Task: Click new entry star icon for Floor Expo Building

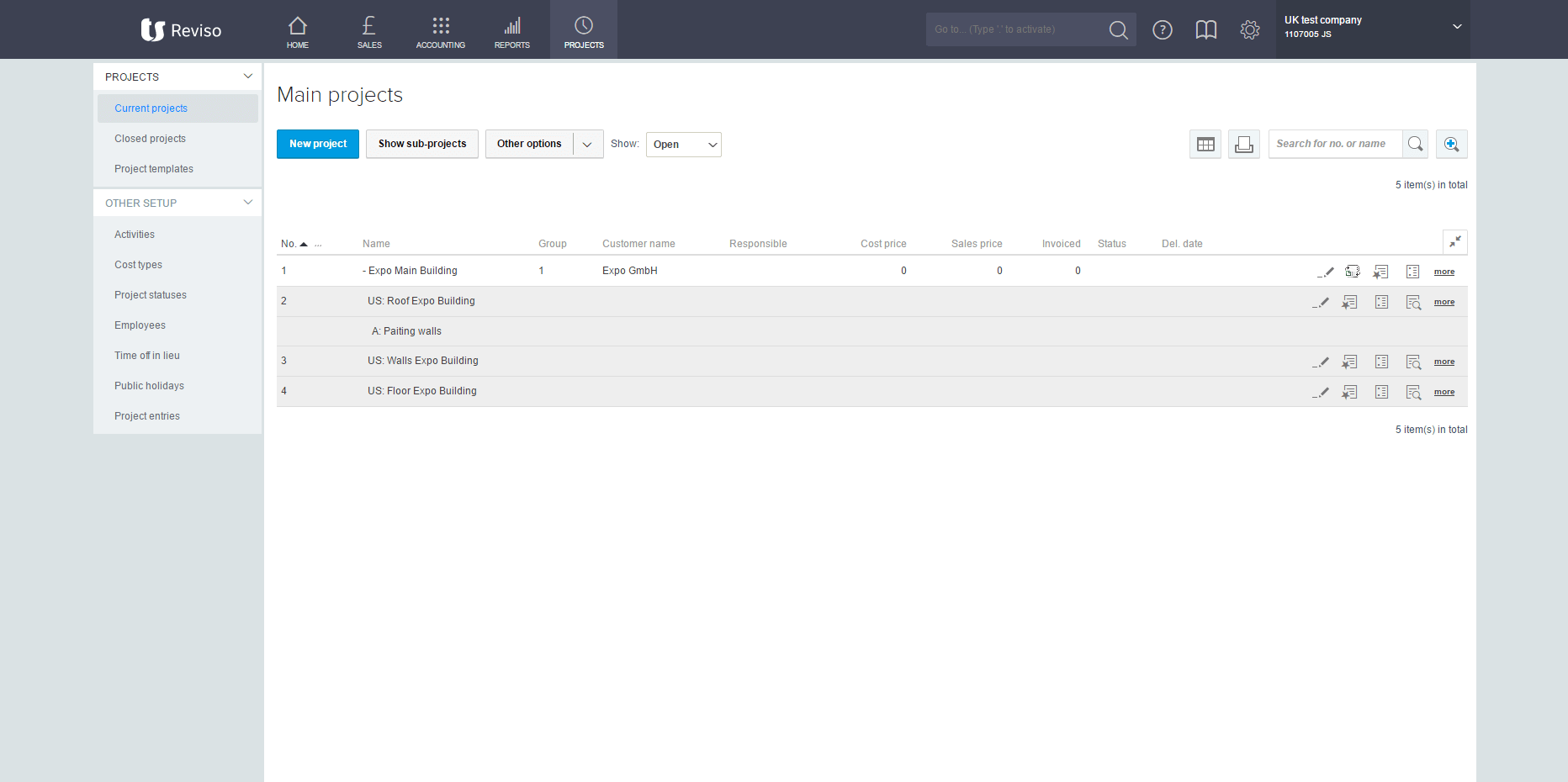Action: point(1349,392)
